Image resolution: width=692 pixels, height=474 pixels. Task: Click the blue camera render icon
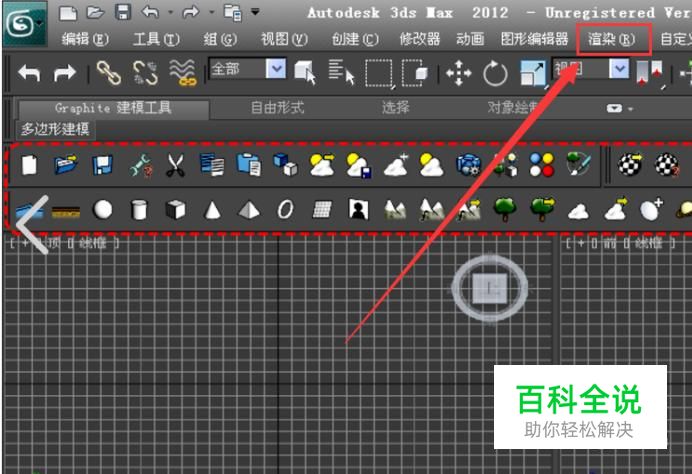point(468,166)
